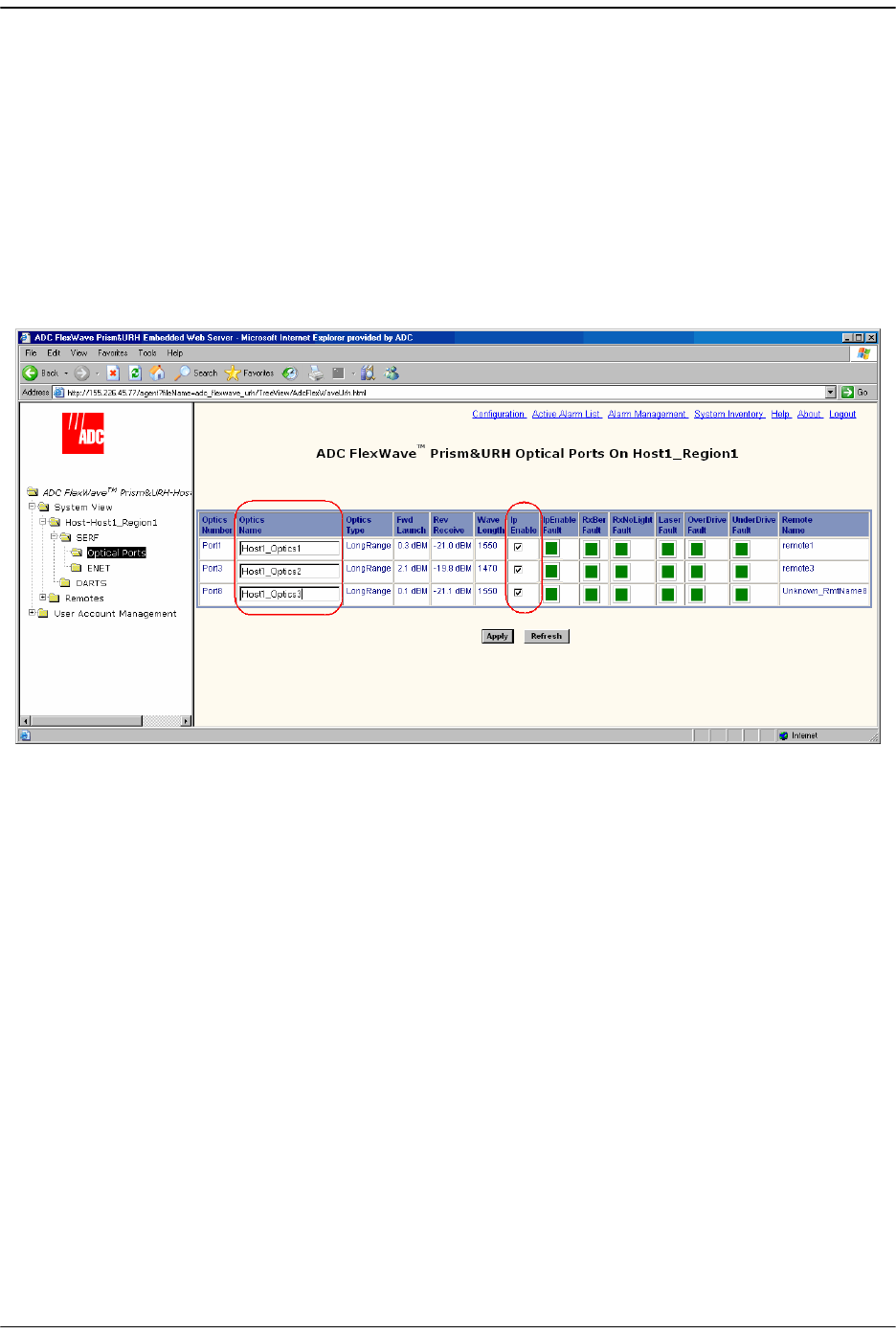Click Port3 UnderDrive Fault green indicator

click(x=742, y=572)
